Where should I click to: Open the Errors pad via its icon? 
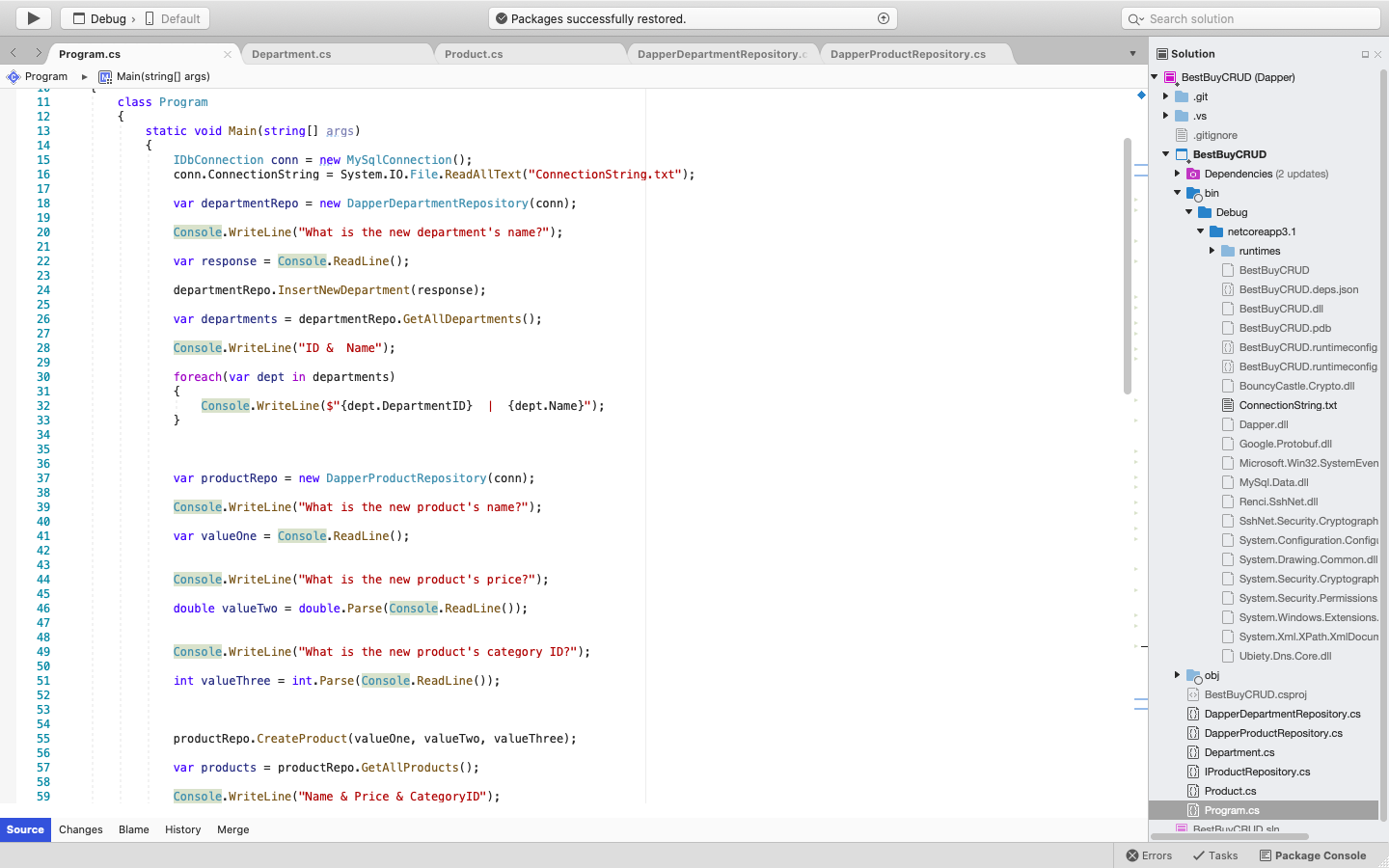point(1131,854)
